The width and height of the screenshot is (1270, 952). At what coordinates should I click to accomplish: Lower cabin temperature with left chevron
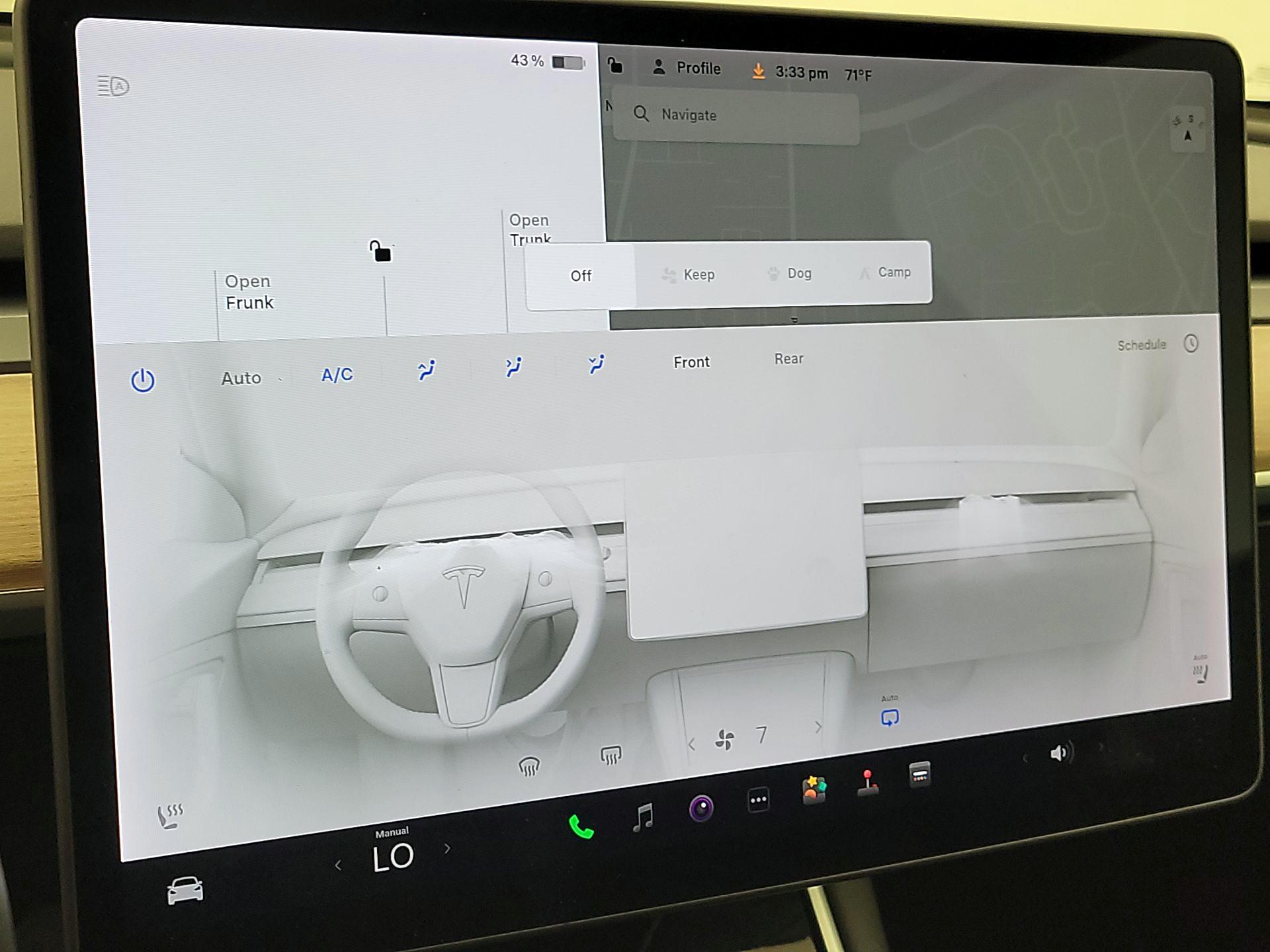click(338, 865)
